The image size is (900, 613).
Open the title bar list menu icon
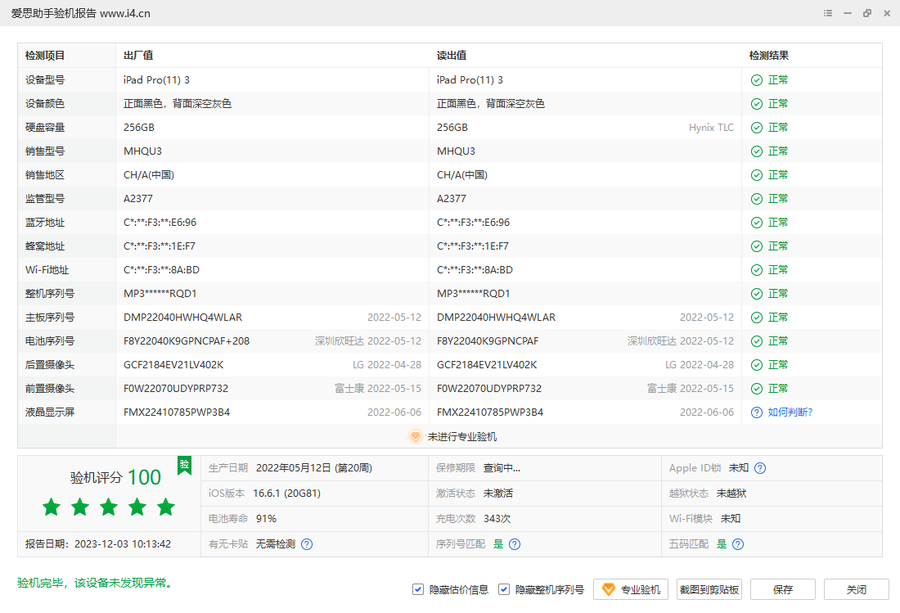[828, 13]
